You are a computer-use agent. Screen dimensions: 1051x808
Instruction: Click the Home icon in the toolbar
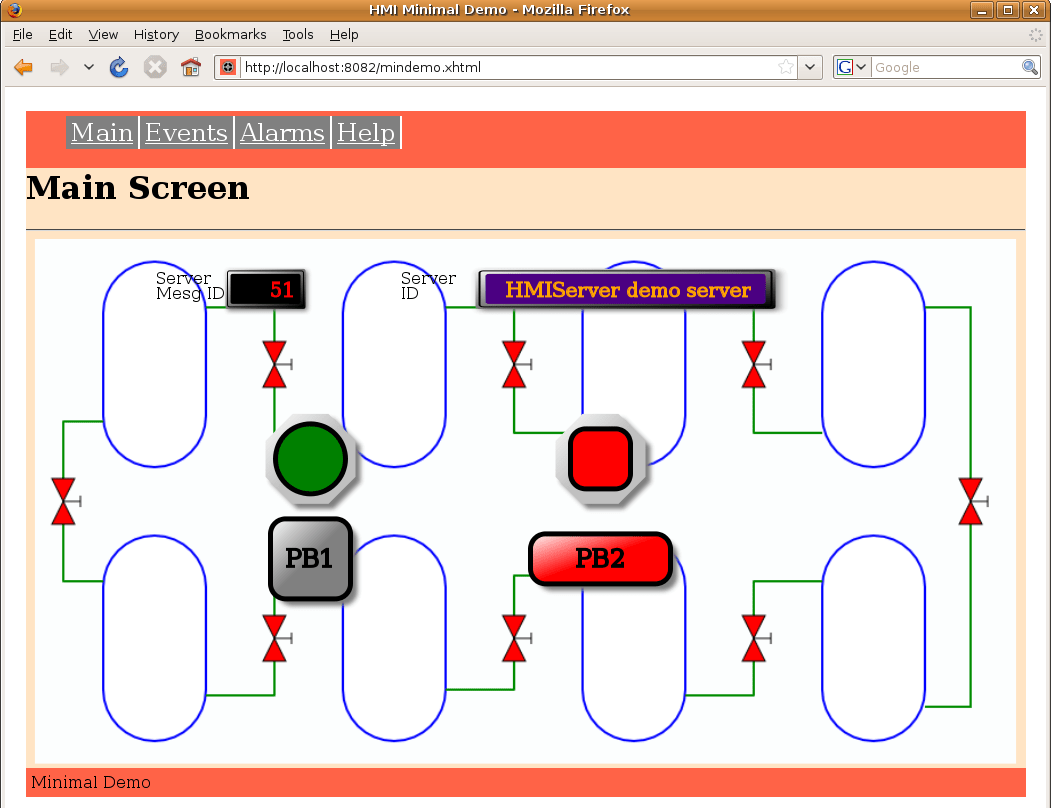pos(190,67)
